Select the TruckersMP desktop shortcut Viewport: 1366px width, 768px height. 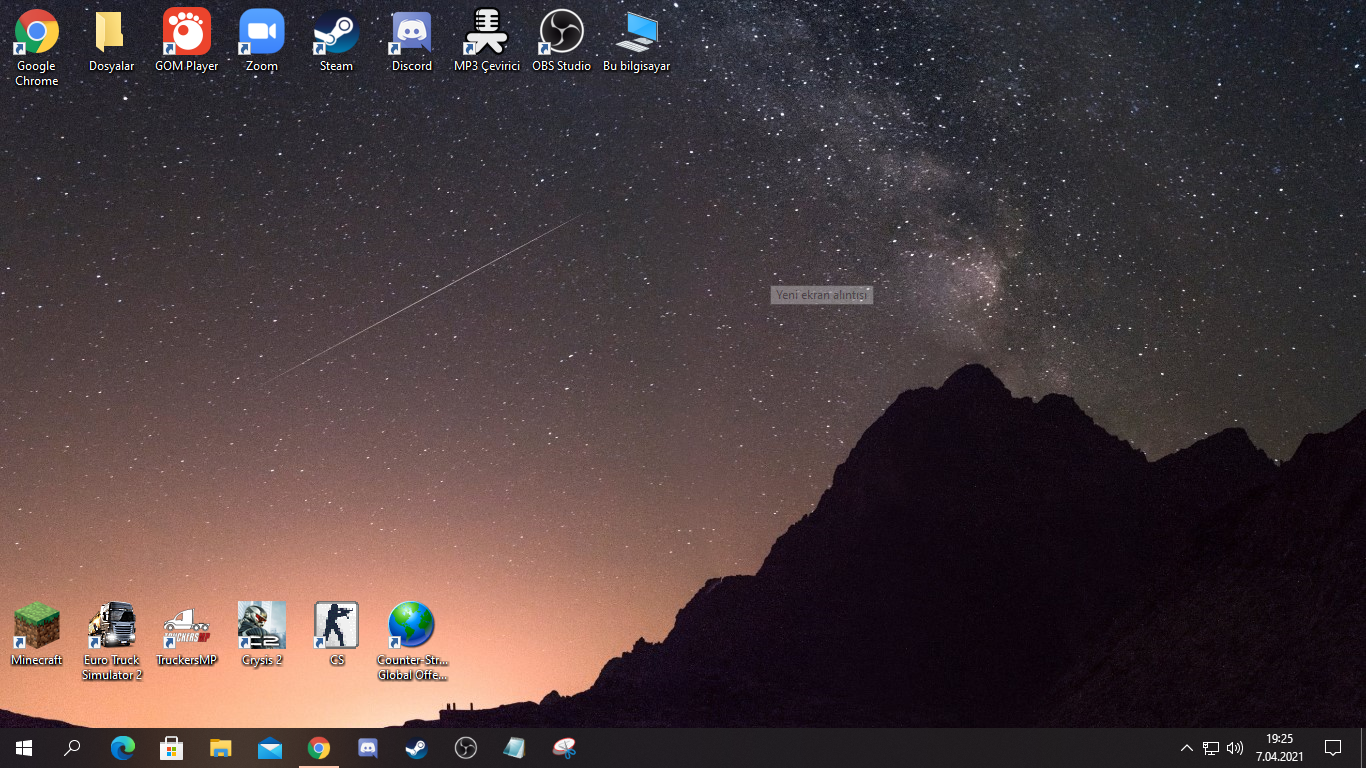pos(187,634)
